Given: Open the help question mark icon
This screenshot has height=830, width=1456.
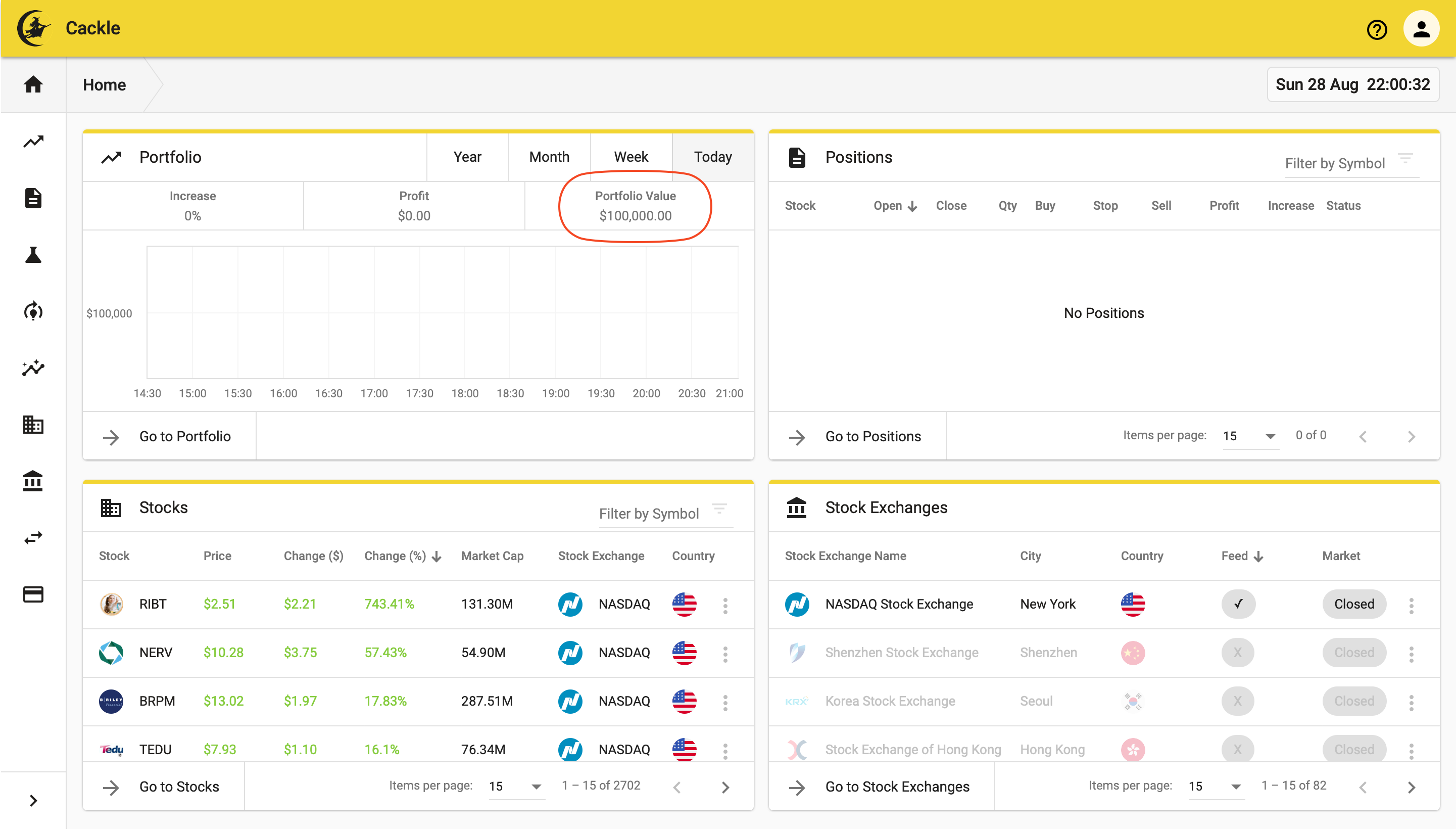Looking at the screenshot, I should click(x=1377, y=29).
